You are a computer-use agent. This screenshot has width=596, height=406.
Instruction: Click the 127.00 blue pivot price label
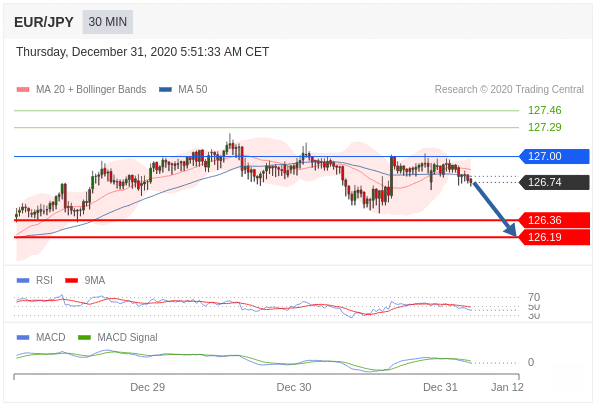pyautogui.click(x=554, y=156)
